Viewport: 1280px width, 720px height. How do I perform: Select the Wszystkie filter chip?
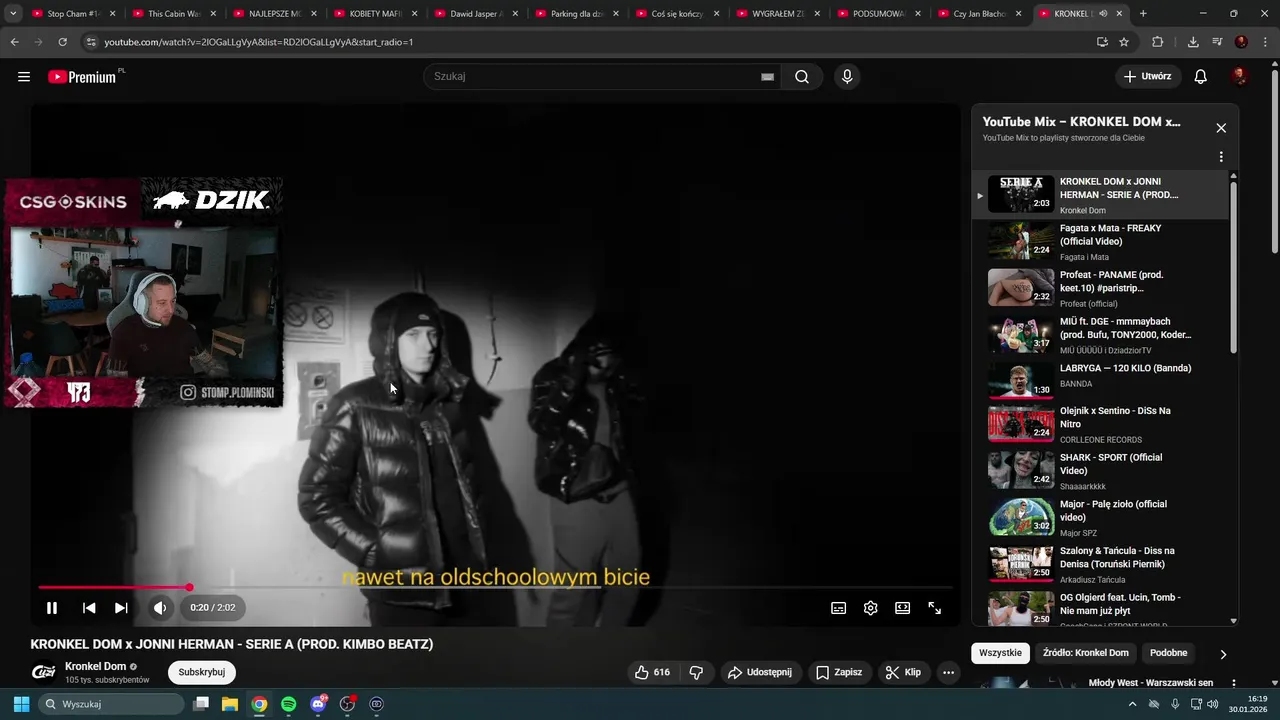tap(1000, 653)
